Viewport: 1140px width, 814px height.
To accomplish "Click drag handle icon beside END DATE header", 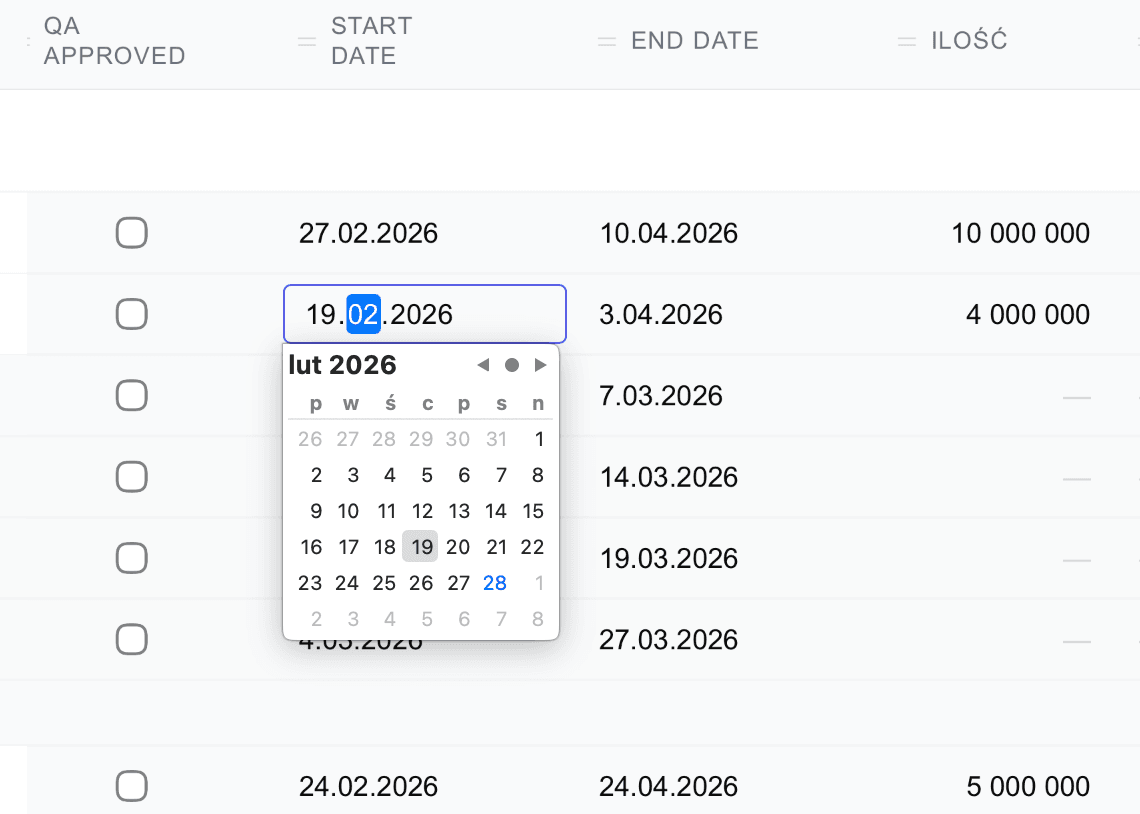I will tap(606, 41).
